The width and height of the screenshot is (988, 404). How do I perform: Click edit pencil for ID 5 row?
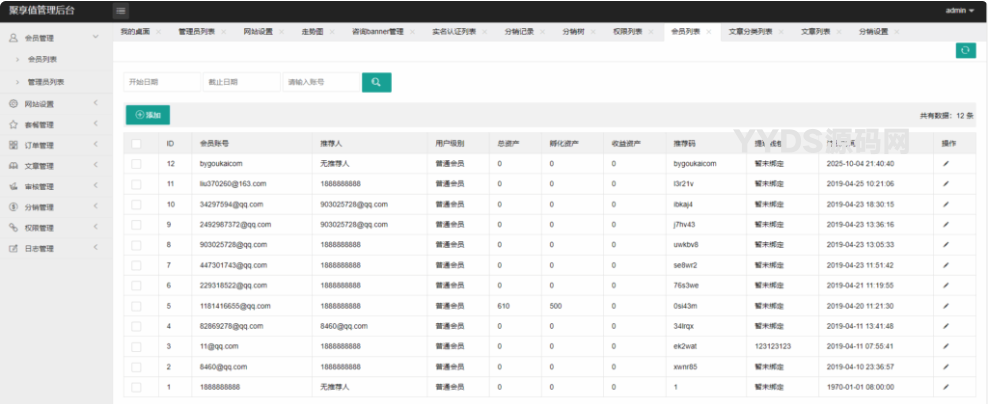tap(945, 305)
